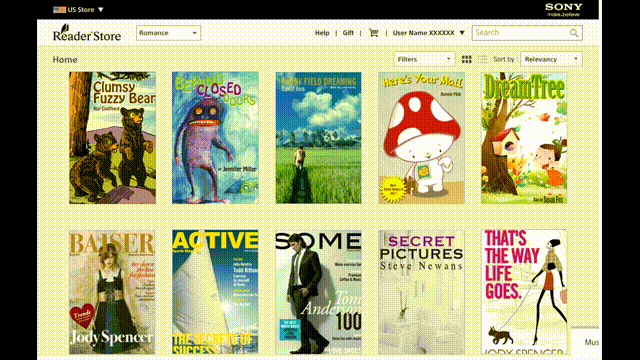The image size is (640, 360).
Task: Open Baiser magazine cover
Action: tap(112, 292)
